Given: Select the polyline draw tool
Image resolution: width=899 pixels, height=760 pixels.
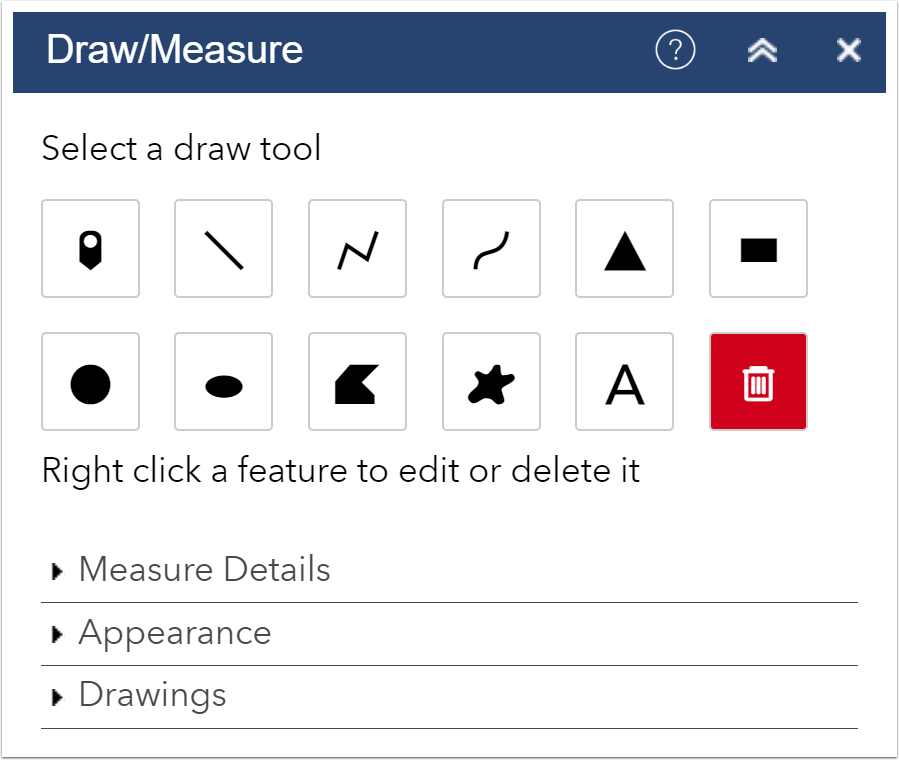Looking at the screenshot, I should tap(357, 248).
